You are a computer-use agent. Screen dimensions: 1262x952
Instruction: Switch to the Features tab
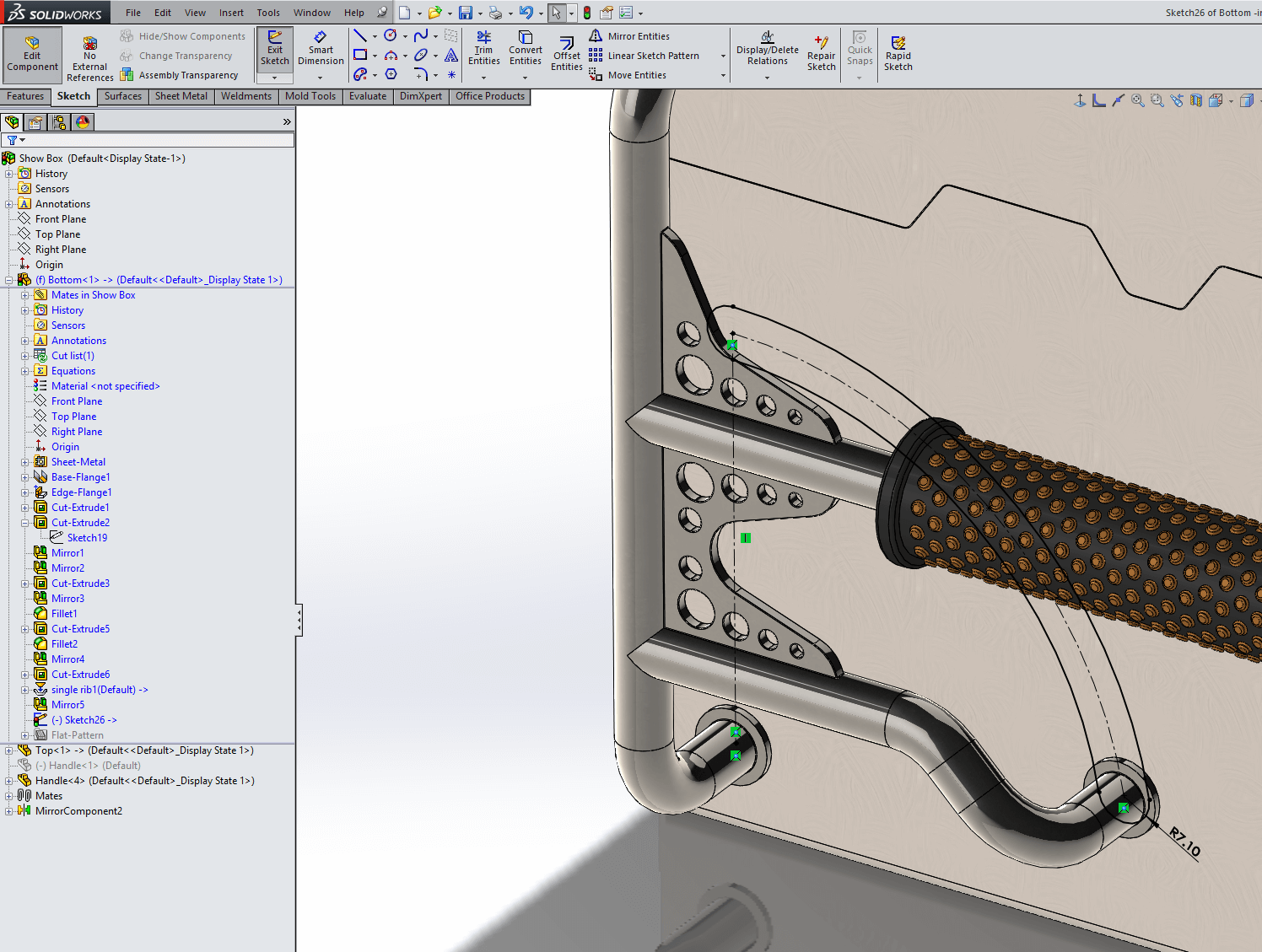coord(25,95)
